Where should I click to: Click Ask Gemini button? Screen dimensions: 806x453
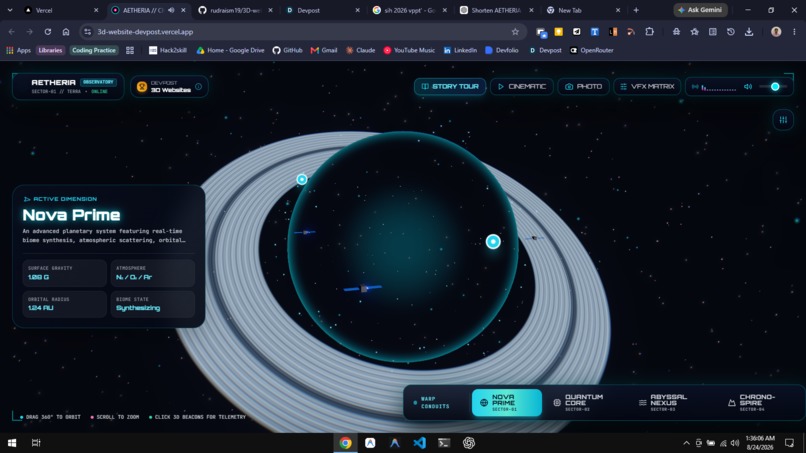tap(700, 10)
